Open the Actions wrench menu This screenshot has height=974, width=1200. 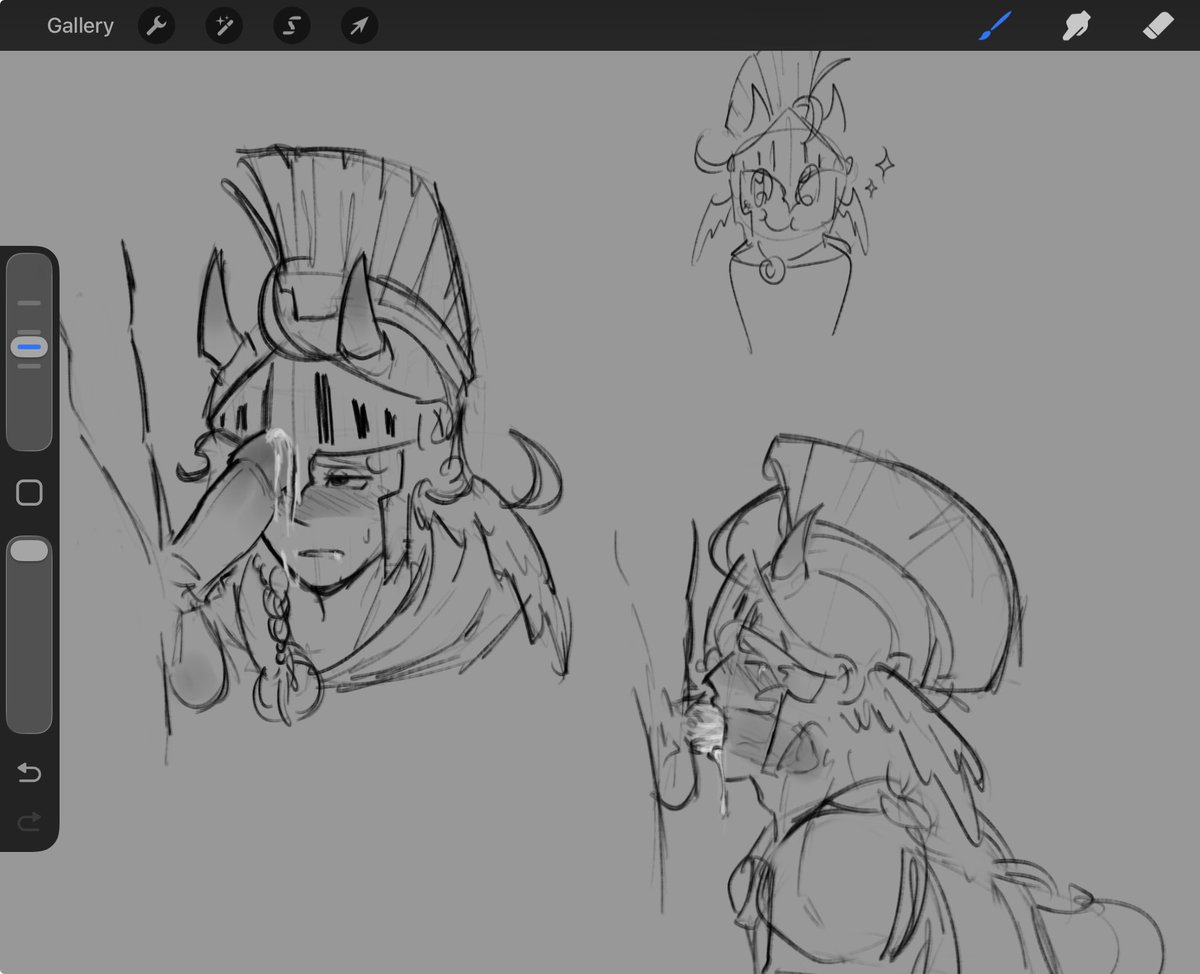(156, 26)
